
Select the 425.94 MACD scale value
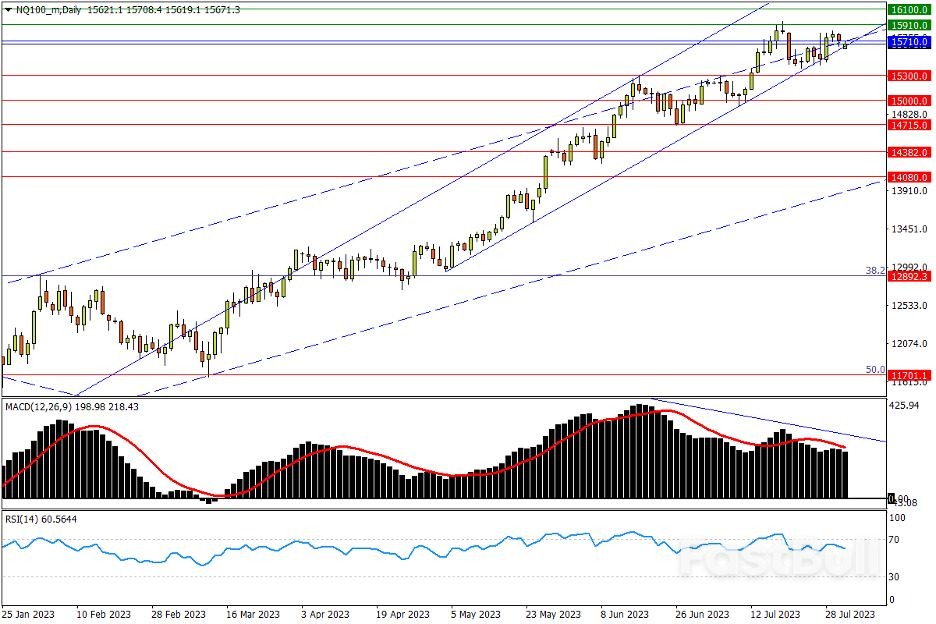pos(904,406)
